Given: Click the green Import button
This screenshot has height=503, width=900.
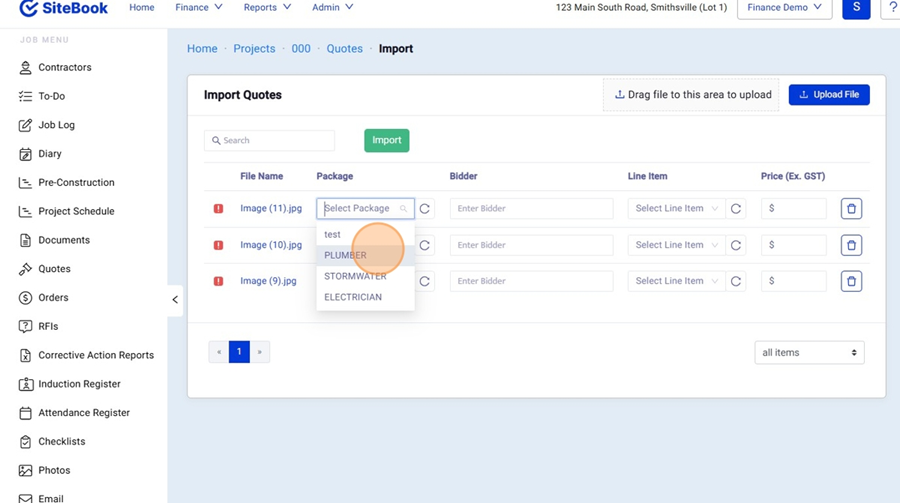Looking at the screenshot, I should (x=386, y=141).
